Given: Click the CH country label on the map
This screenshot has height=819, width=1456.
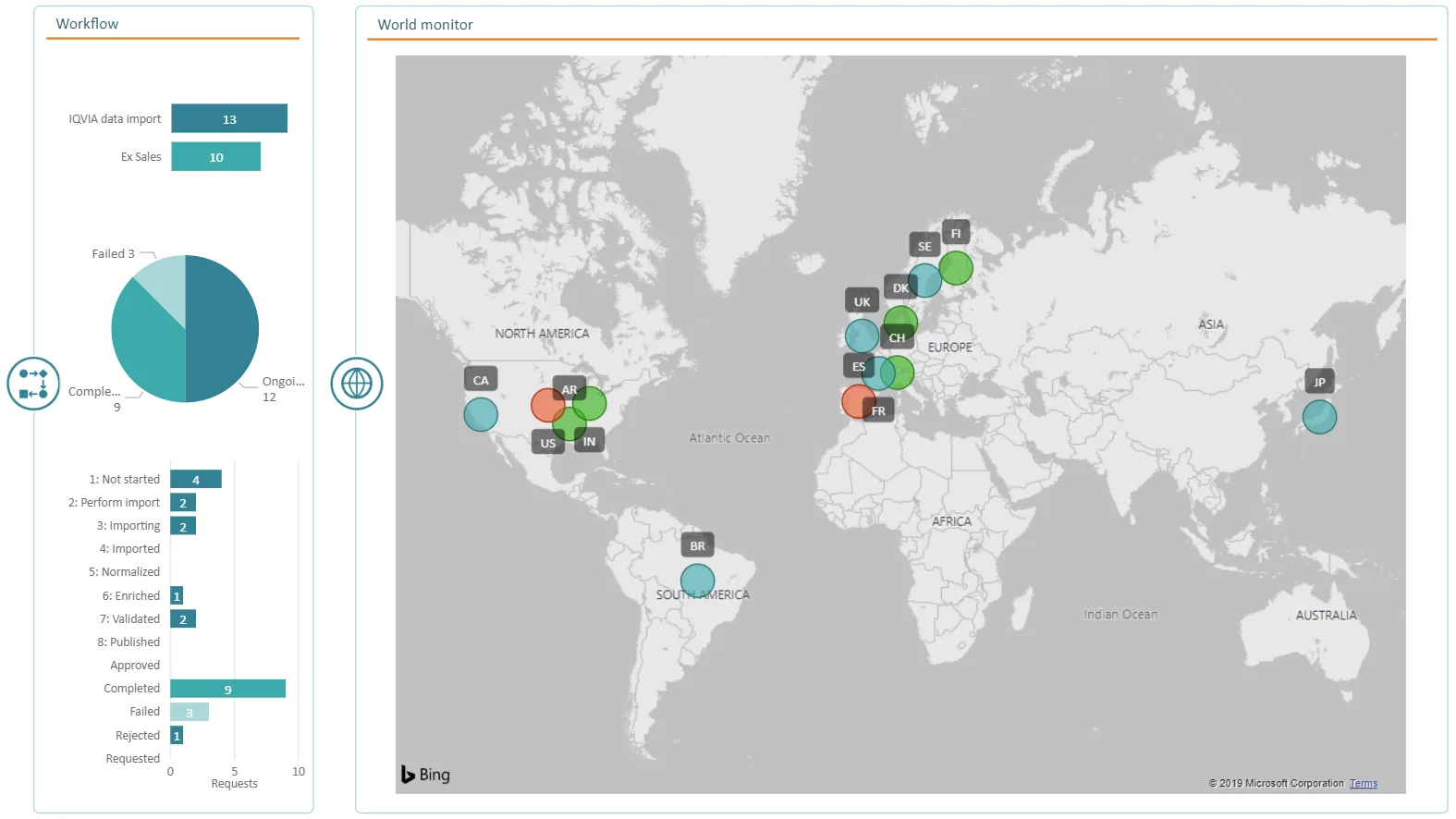Looking at the screenshot, I should [897, 337].
